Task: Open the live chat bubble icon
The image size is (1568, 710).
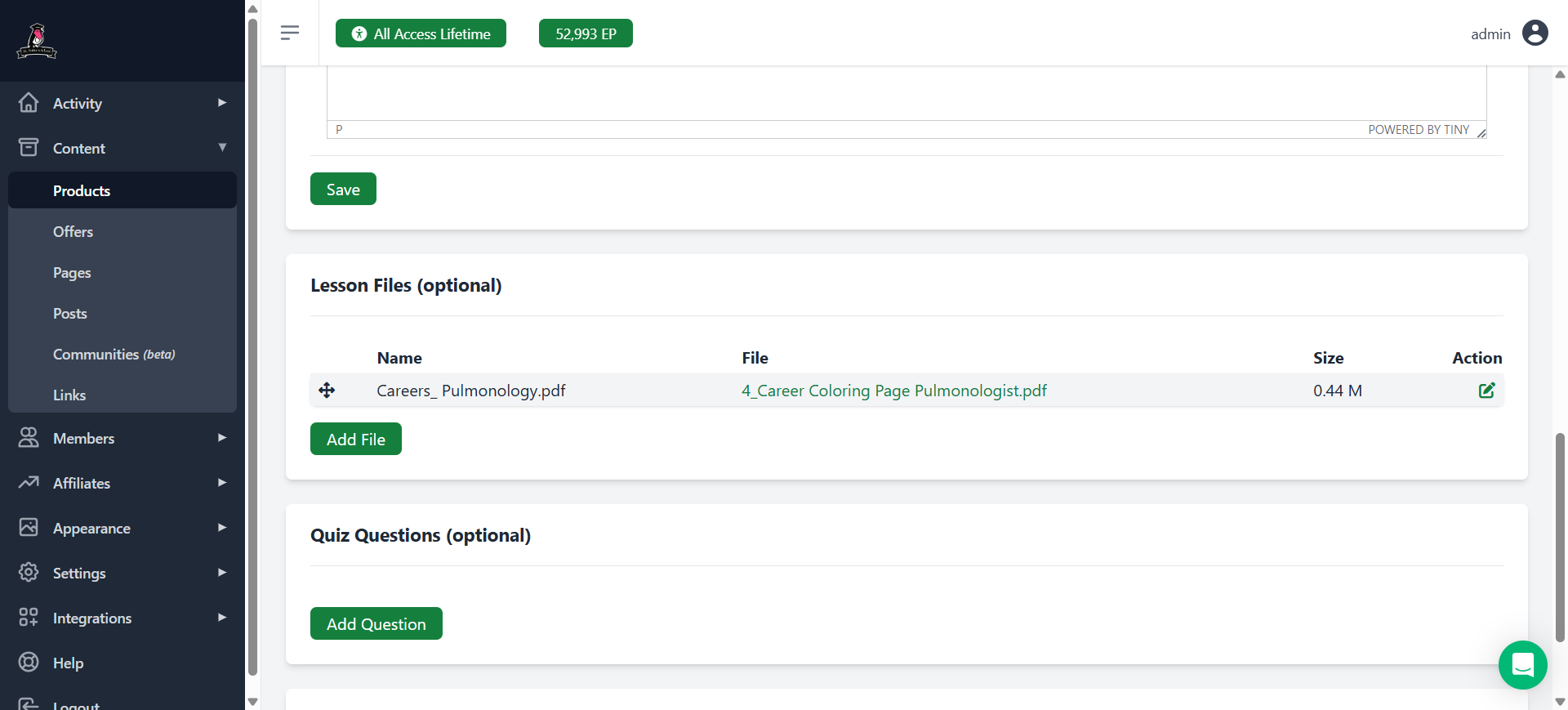Action: click(x=1522, y=665)
